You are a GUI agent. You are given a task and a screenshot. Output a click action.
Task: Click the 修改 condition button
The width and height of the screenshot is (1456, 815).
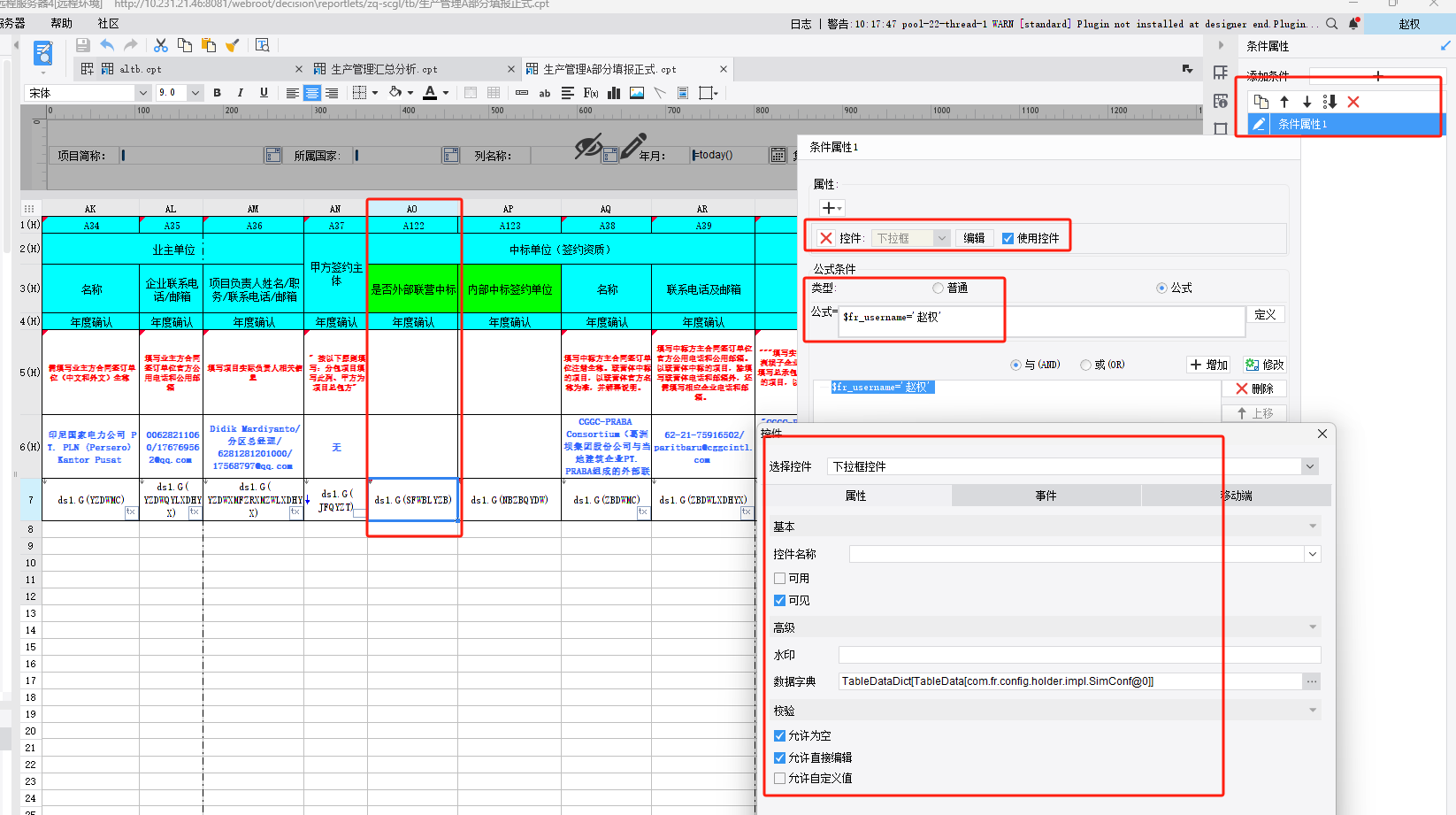(1264, 365)
